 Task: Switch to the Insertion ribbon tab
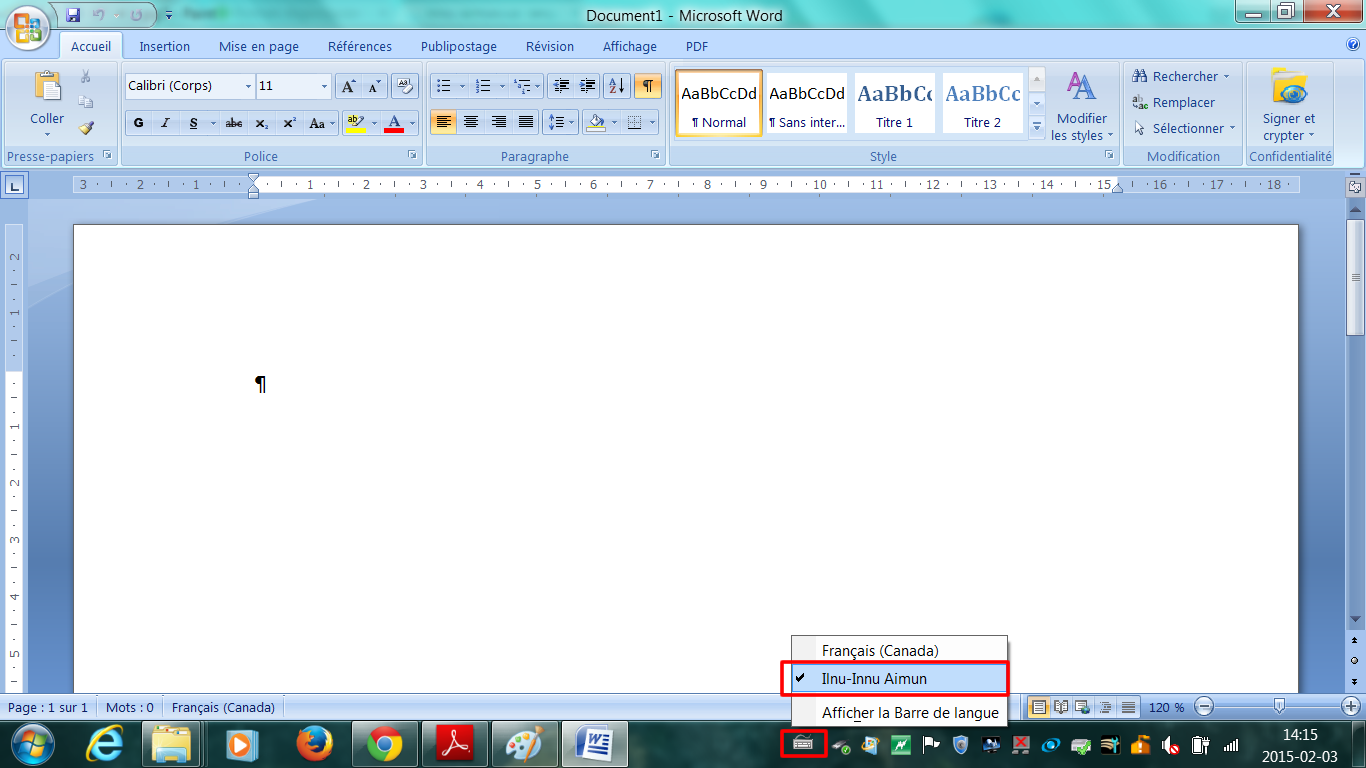(164, 46)
